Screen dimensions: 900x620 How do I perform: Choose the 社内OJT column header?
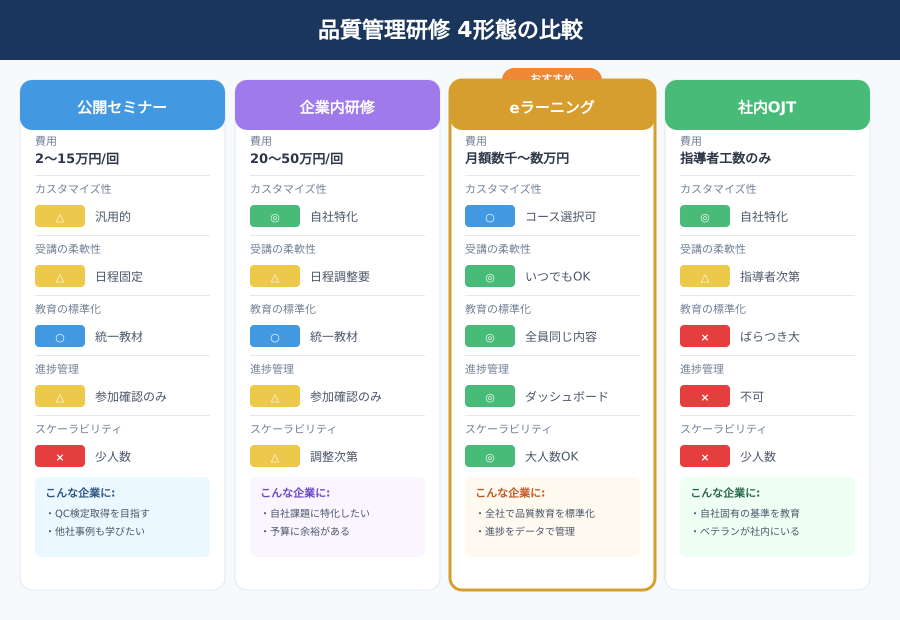coord(767,106)
